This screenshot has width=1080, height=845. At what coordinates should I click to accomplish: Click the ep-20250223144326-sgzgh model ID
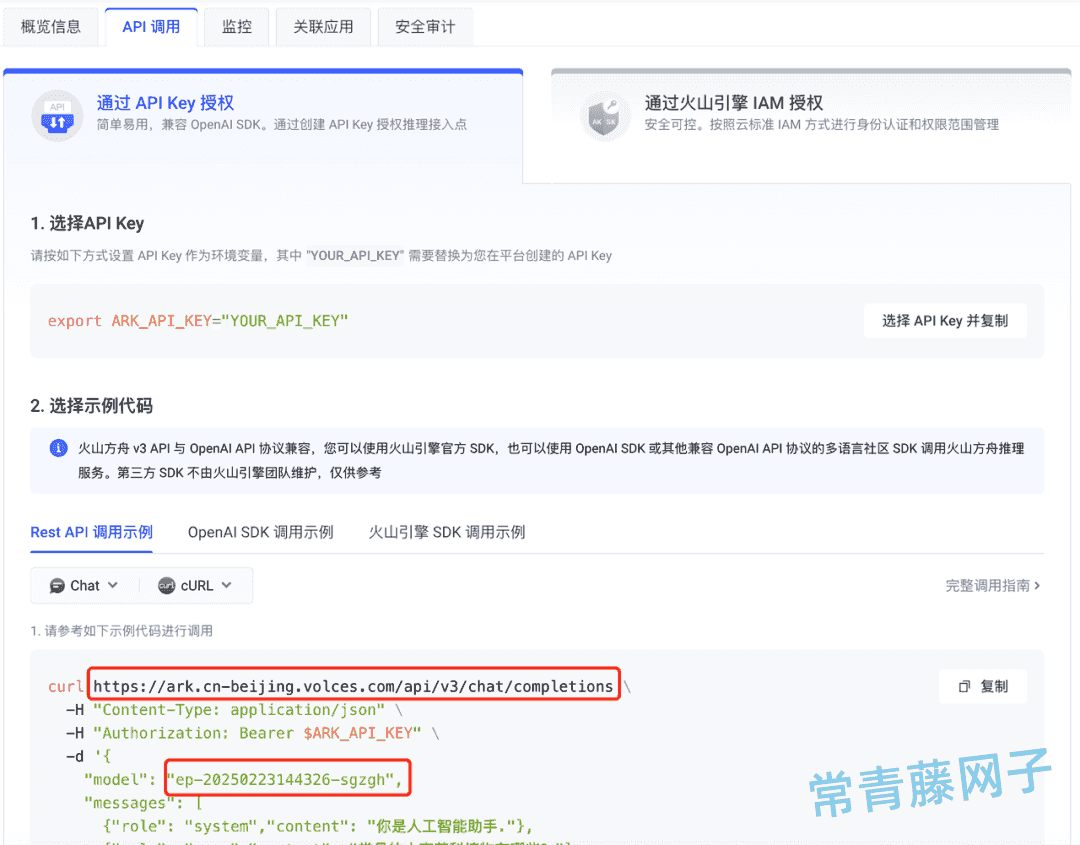(284, 780)
